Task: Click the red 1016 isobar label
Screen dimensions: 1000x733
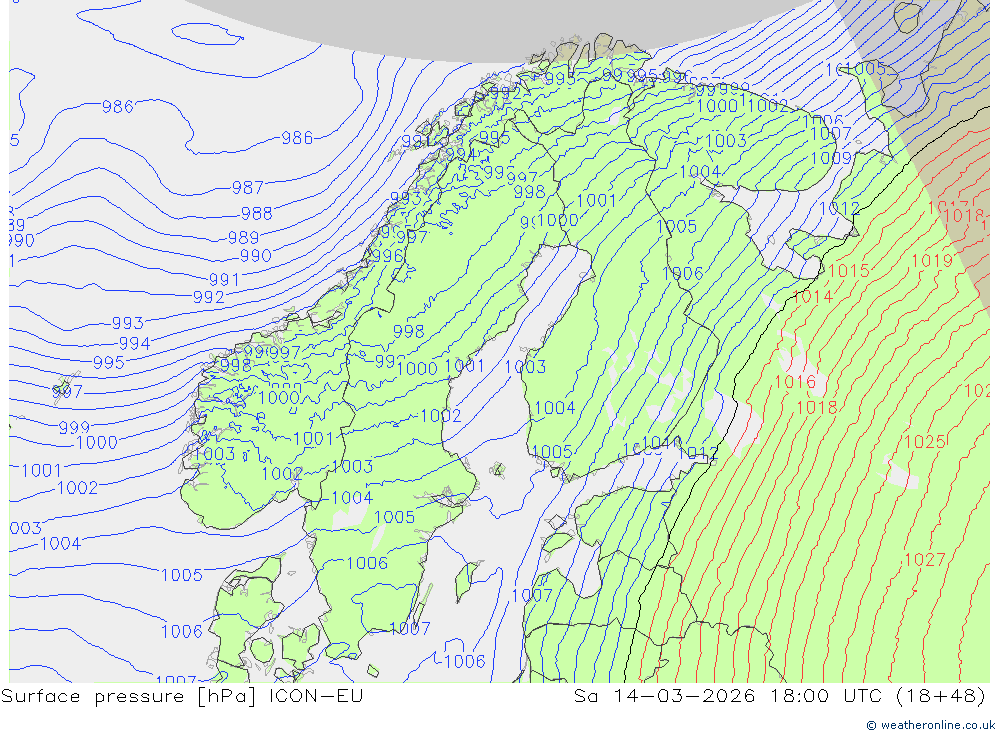Action: [x=795, y=381]
